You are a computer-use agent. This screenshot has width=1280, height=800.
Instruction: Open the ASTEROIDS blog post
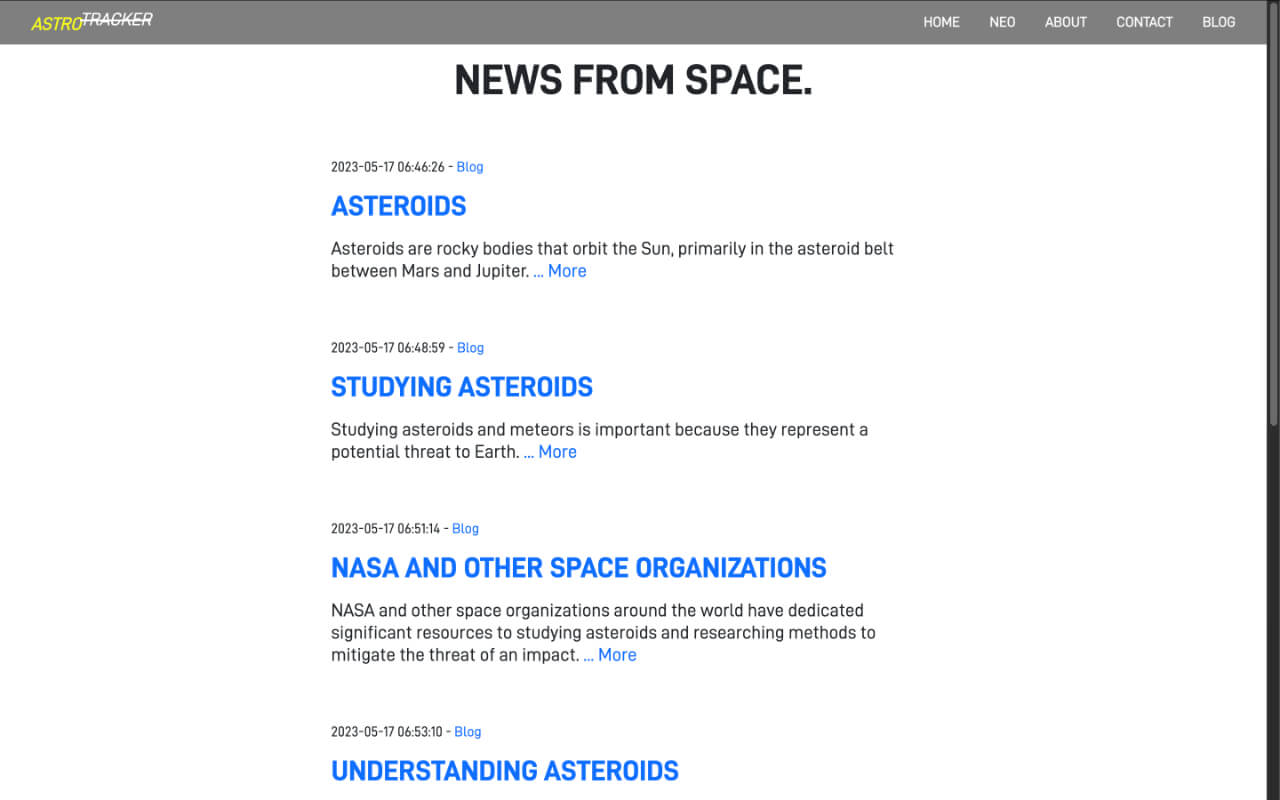click(x=398, y=206)
